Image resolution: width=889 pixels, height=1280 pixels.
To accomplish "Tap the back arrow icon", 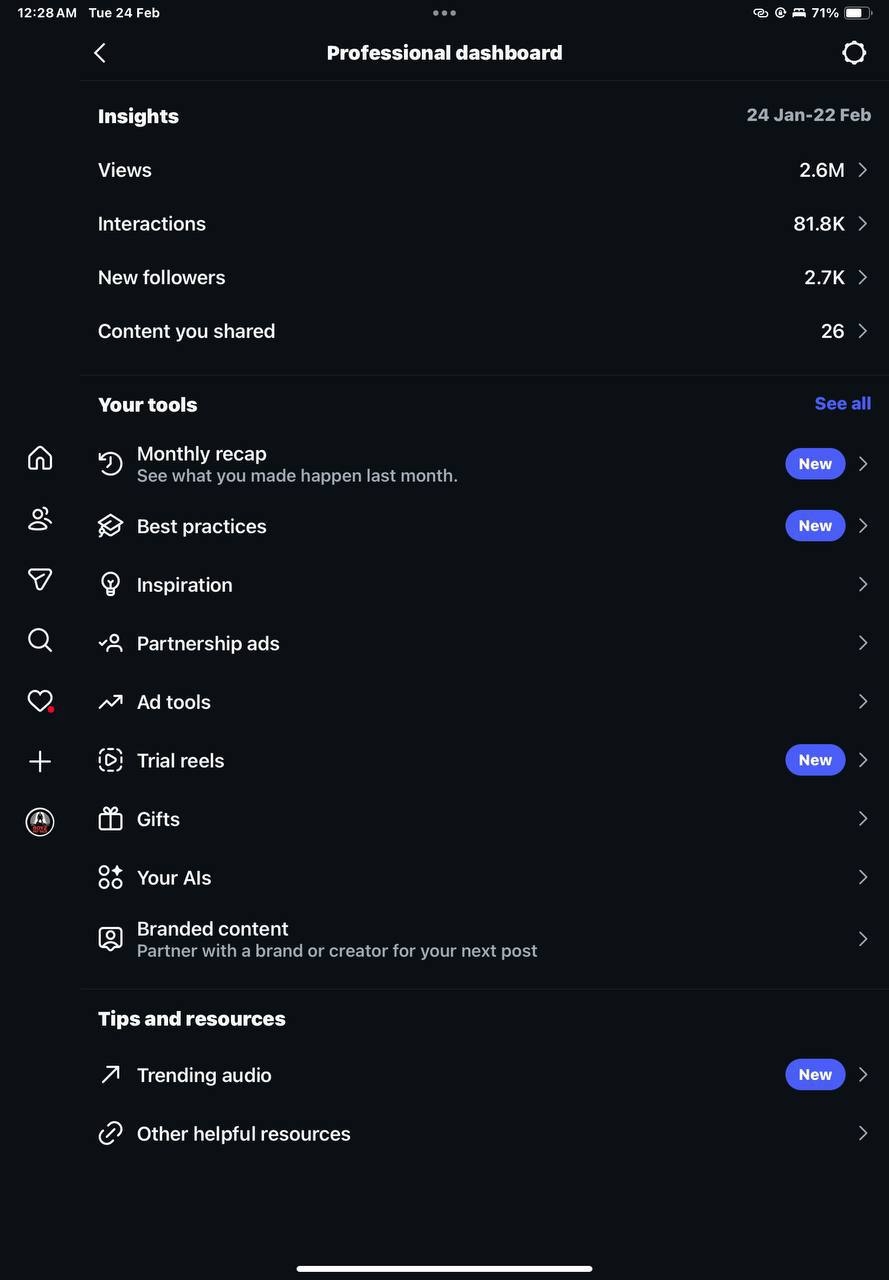I will click(x=100, y=53).
